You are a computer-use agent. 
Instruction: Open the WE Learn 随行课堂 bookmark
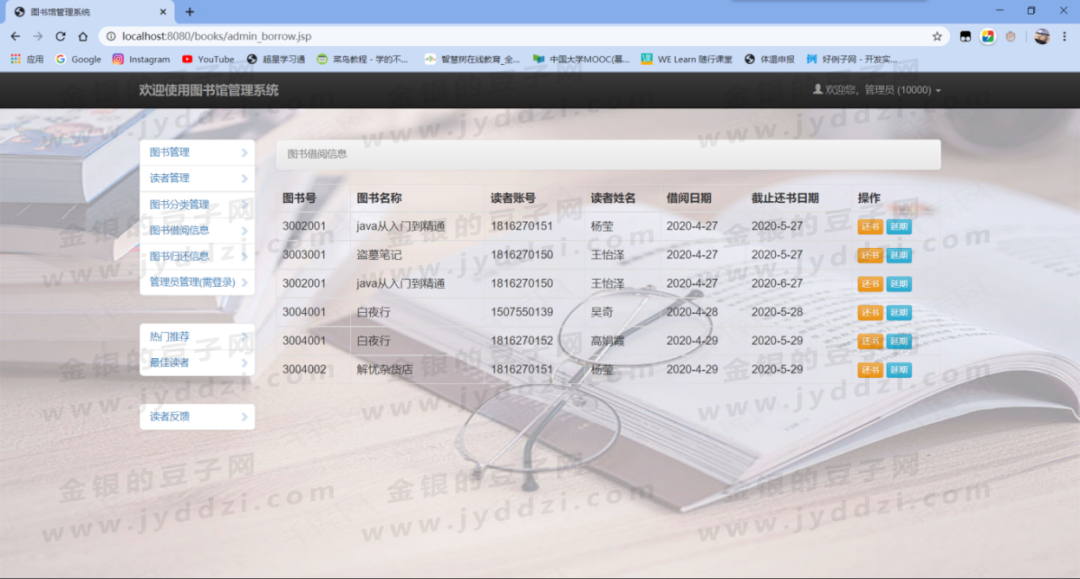687,59
